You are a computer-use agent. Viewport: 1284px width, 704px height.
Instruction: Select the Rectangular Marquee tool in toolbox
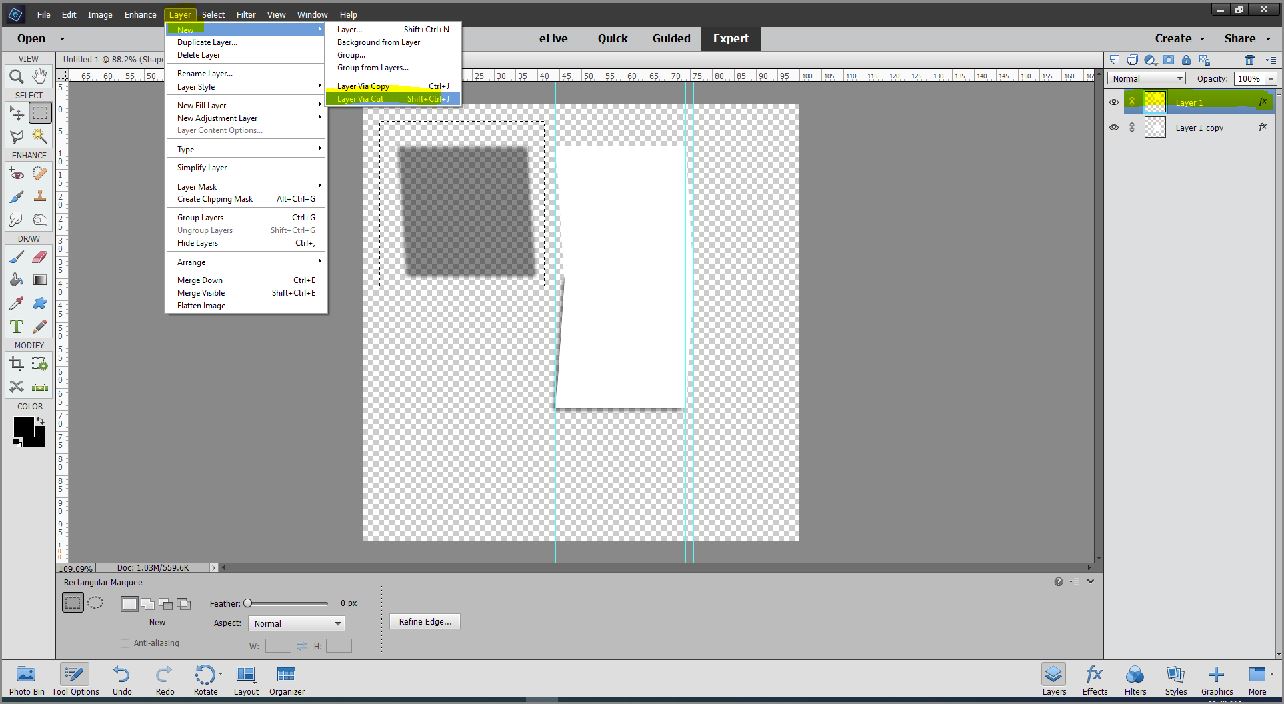click(40, 113)
